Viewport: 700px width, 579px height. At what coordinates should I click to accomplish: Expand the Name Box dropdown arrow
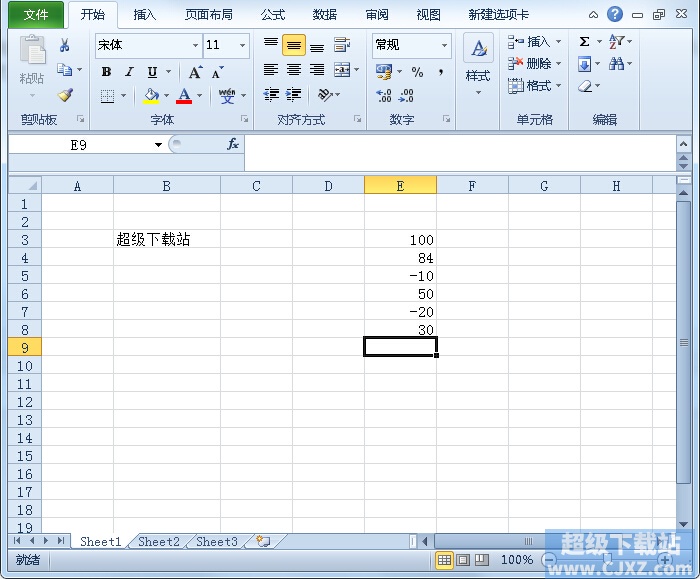[158, 145]
